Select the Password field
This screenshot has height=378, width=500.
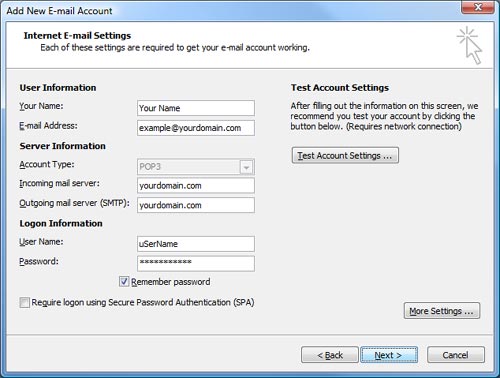coord(196,263)
